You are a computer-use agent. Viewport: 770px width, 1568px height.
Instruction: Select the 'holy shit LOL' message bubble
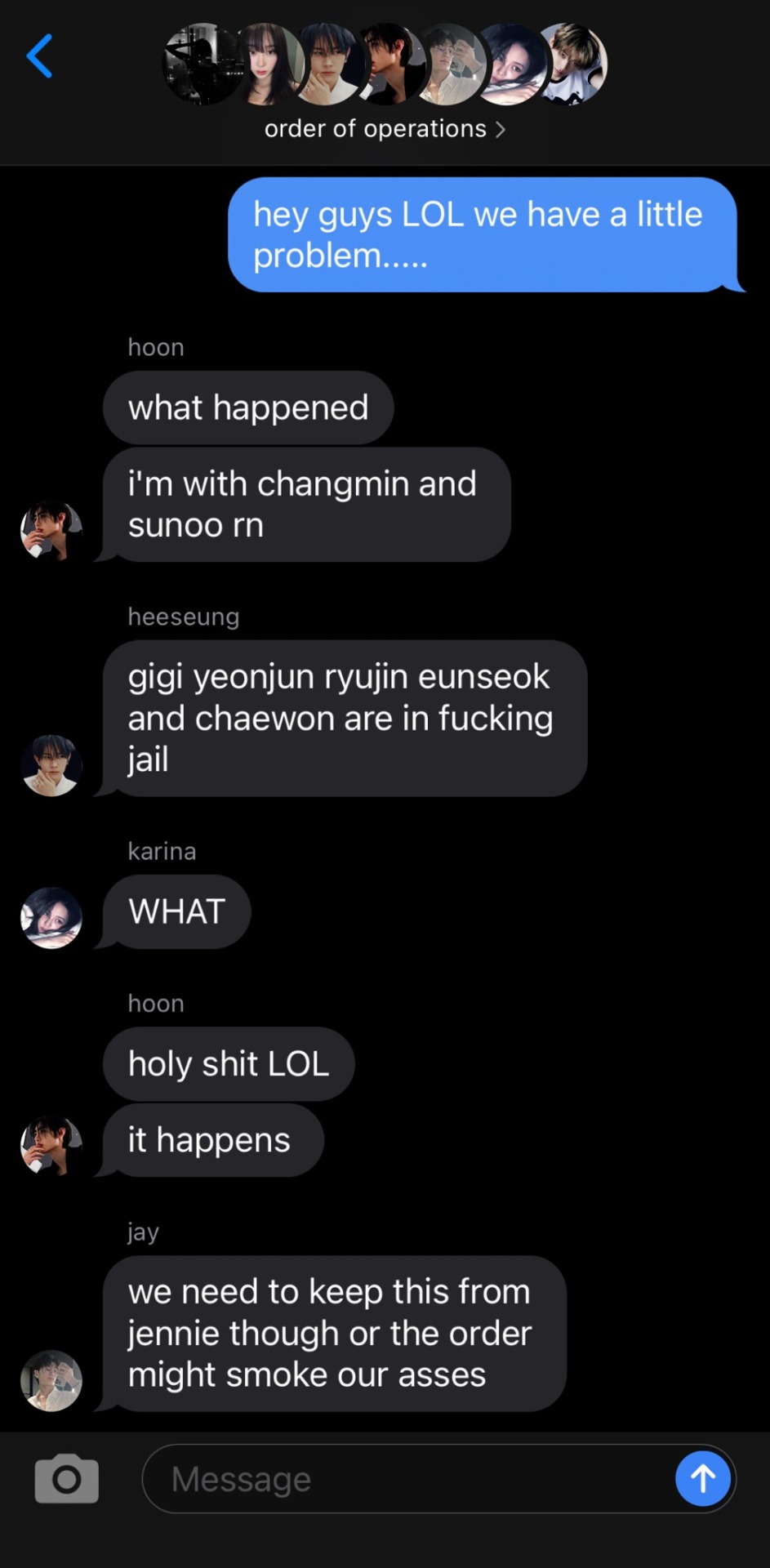click(229, 1063)
